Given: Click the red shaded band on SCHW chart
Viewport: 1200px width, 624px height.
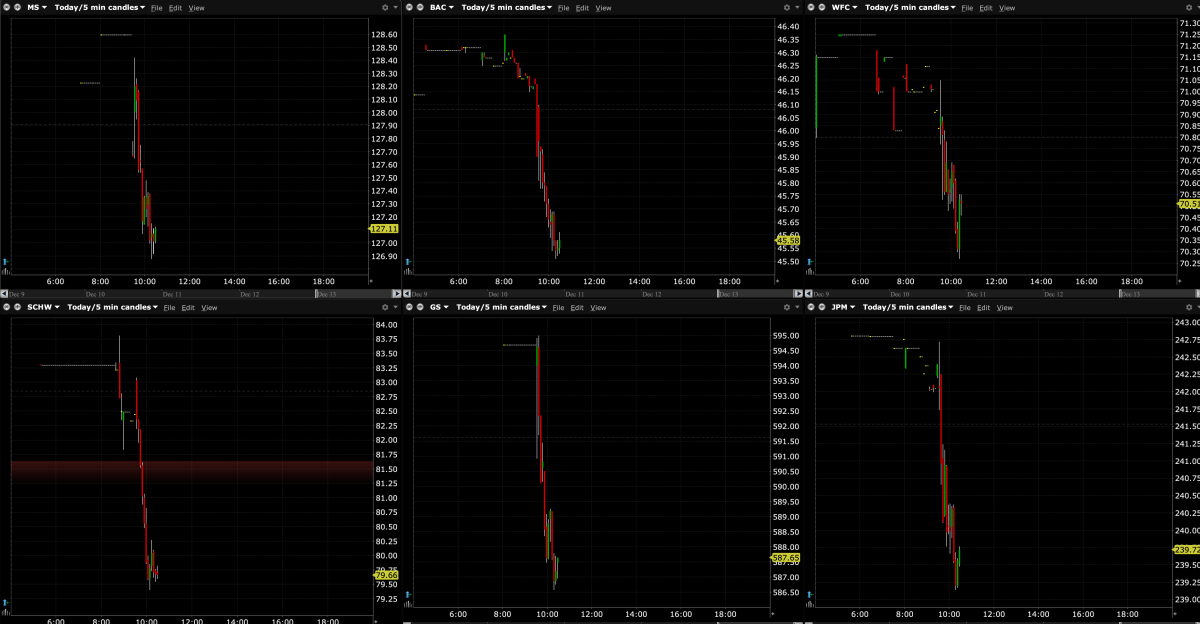Looking at the screenshot, I should (x=190, y=472).
